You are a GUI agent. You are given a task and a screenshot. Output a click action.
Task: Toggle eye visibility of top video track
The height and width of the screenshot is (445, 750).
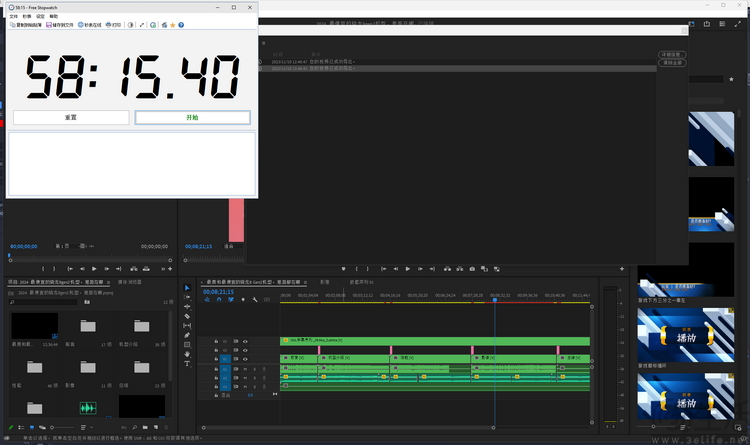tap(245, 342)
